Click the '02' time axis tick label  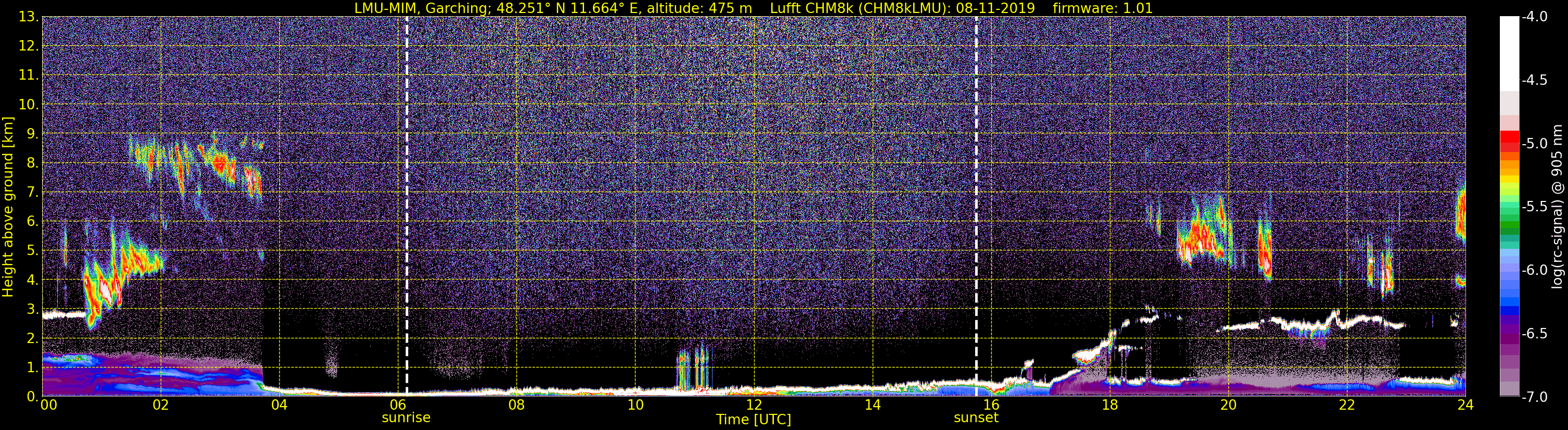pyautogui.click(x=160, y=405)
